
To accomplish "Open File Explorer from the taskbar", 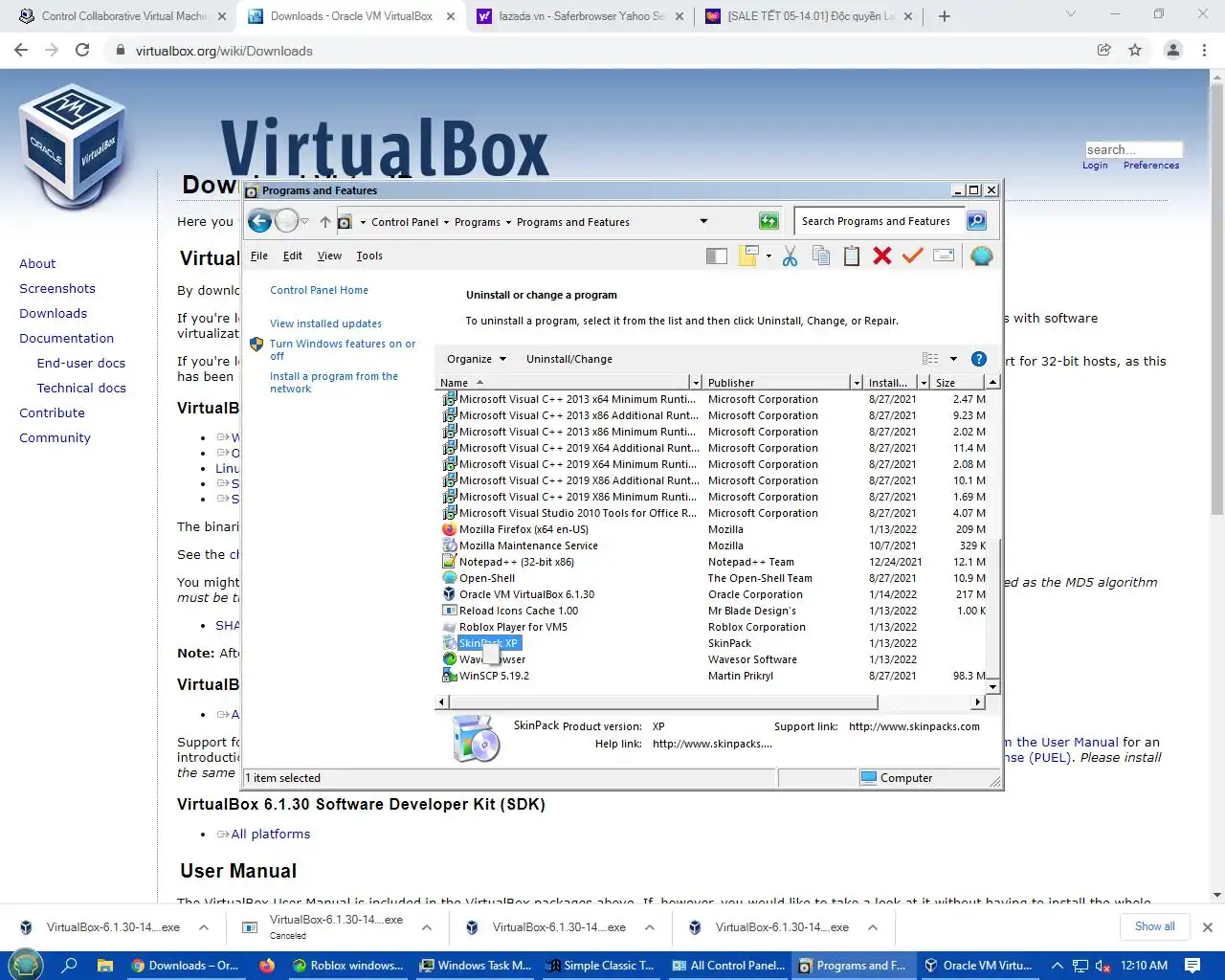I will (x=105, y=966).
